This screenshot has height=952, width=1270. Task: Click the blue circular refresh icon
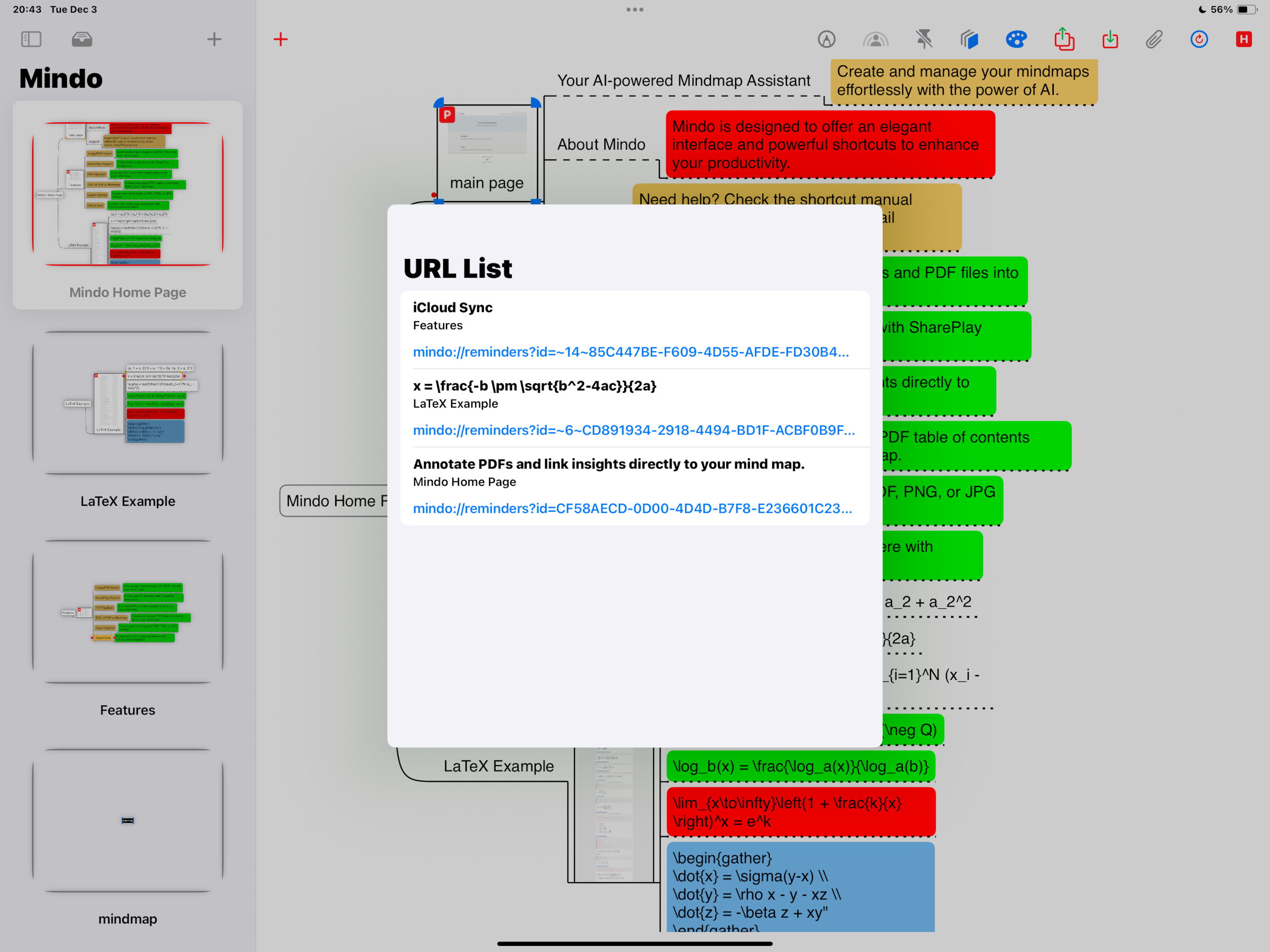[1199, 40]
